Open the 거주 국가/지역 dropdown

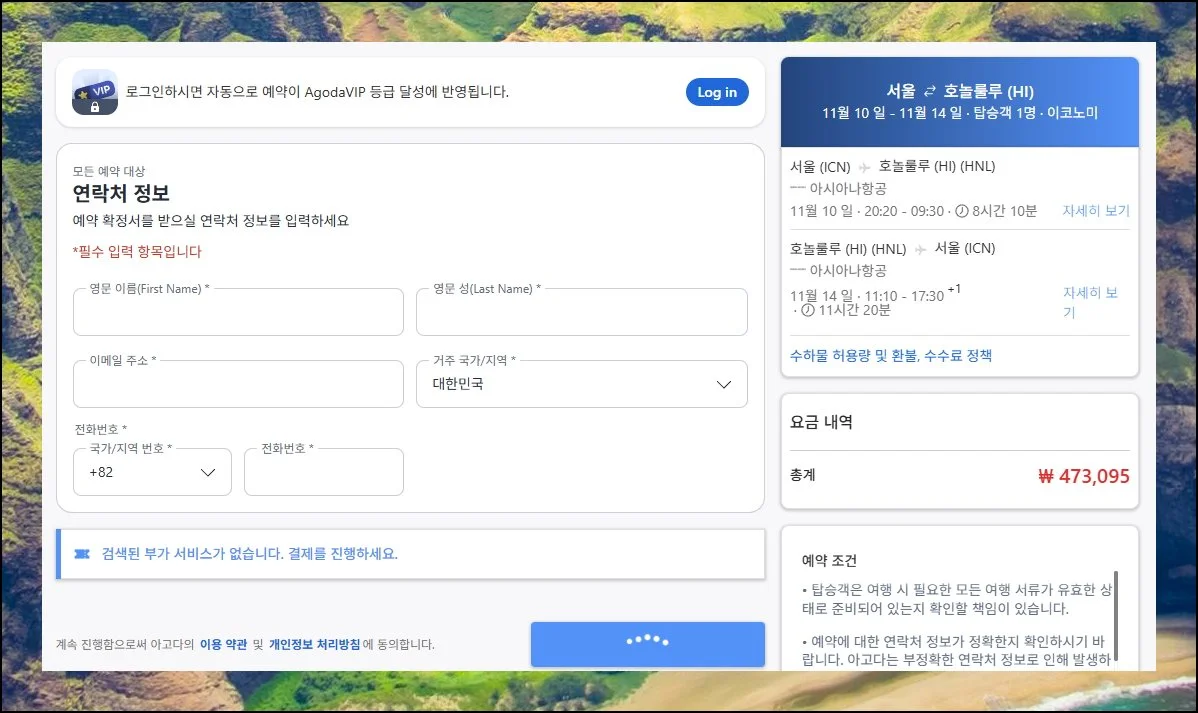[x=581, y=384]
